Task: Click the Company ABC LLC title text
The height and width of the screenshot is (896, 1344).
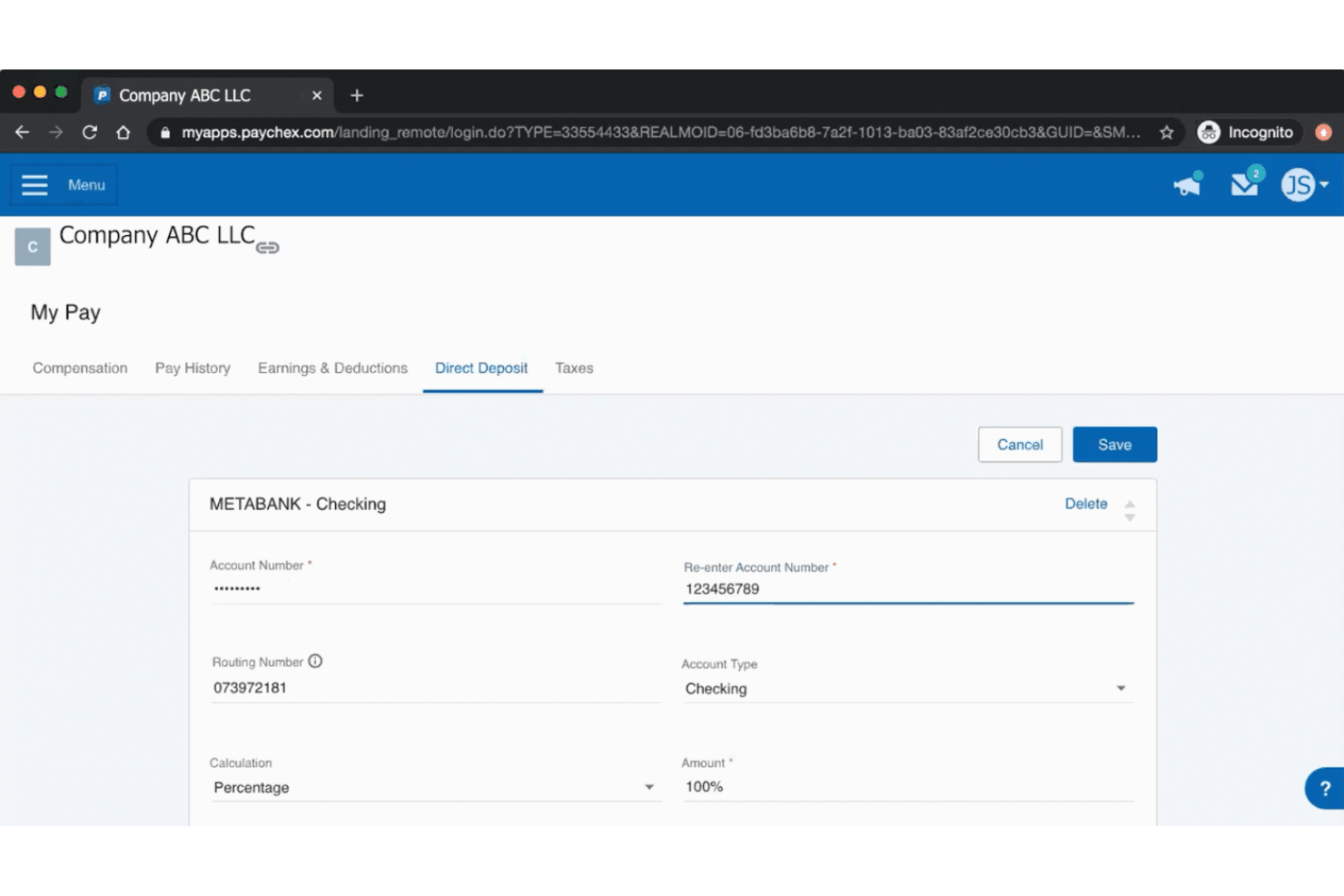Action: (157, 235)
